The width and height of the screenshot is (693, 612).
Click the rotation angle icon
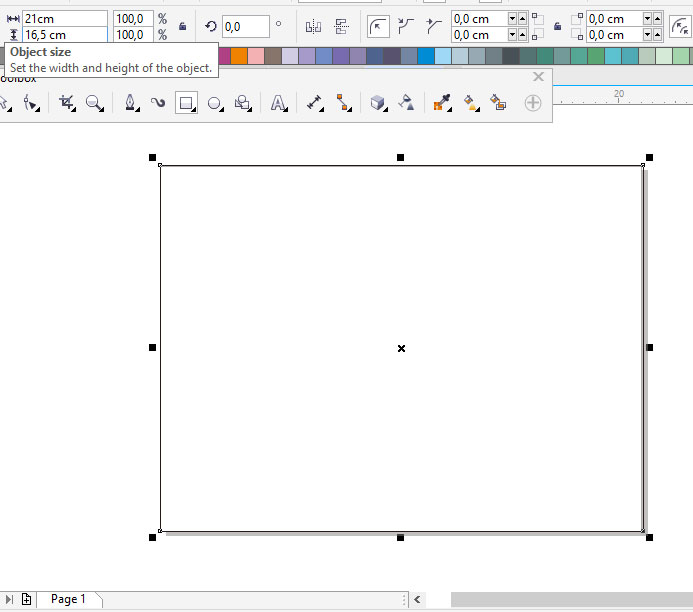211,27
